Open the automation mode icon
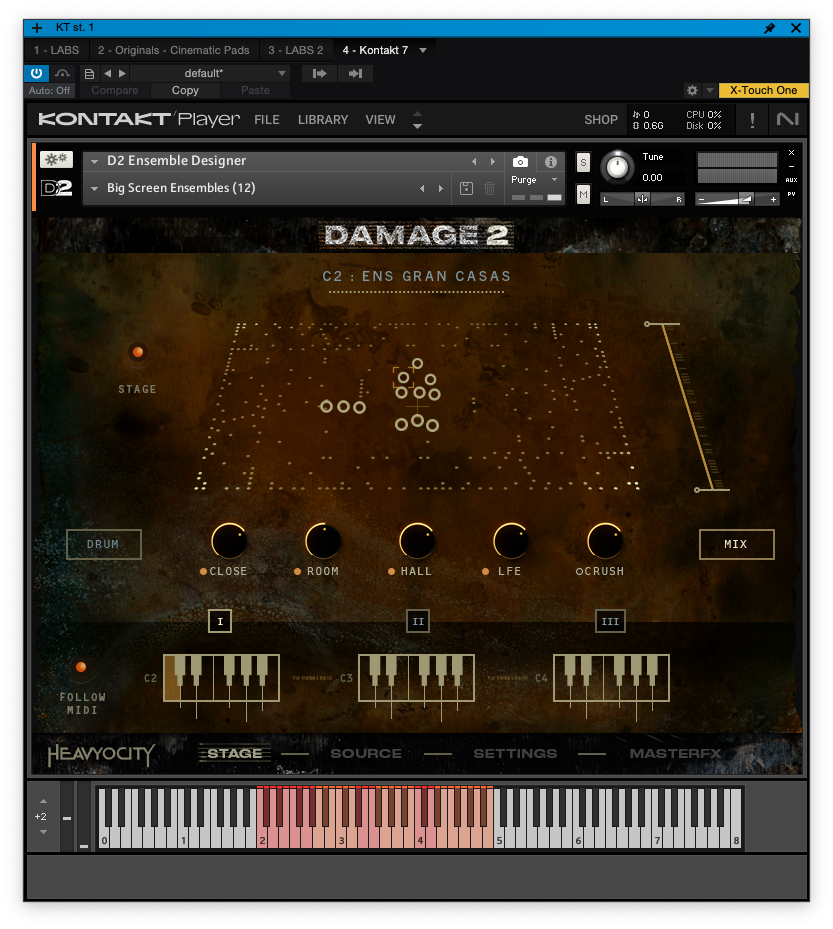This screenshot has width=833, height=929. (x=62, y=73)
